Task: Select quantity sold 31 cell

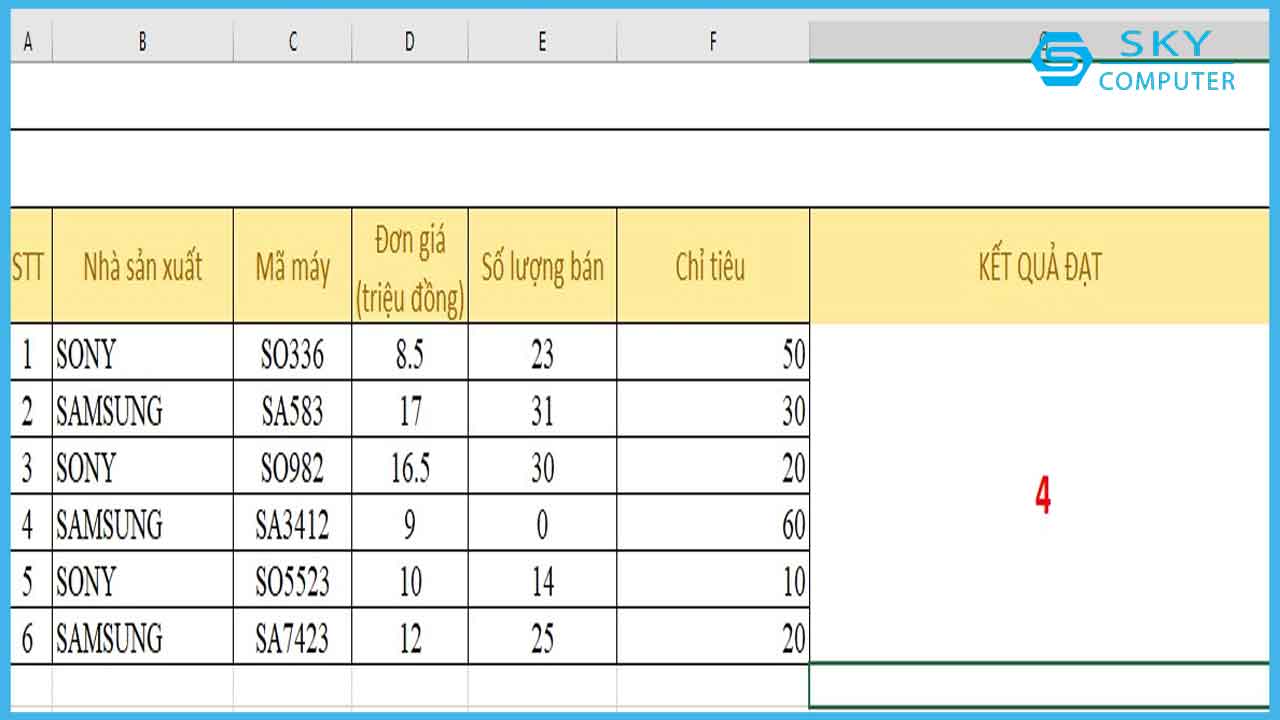Action: point(543,409)
